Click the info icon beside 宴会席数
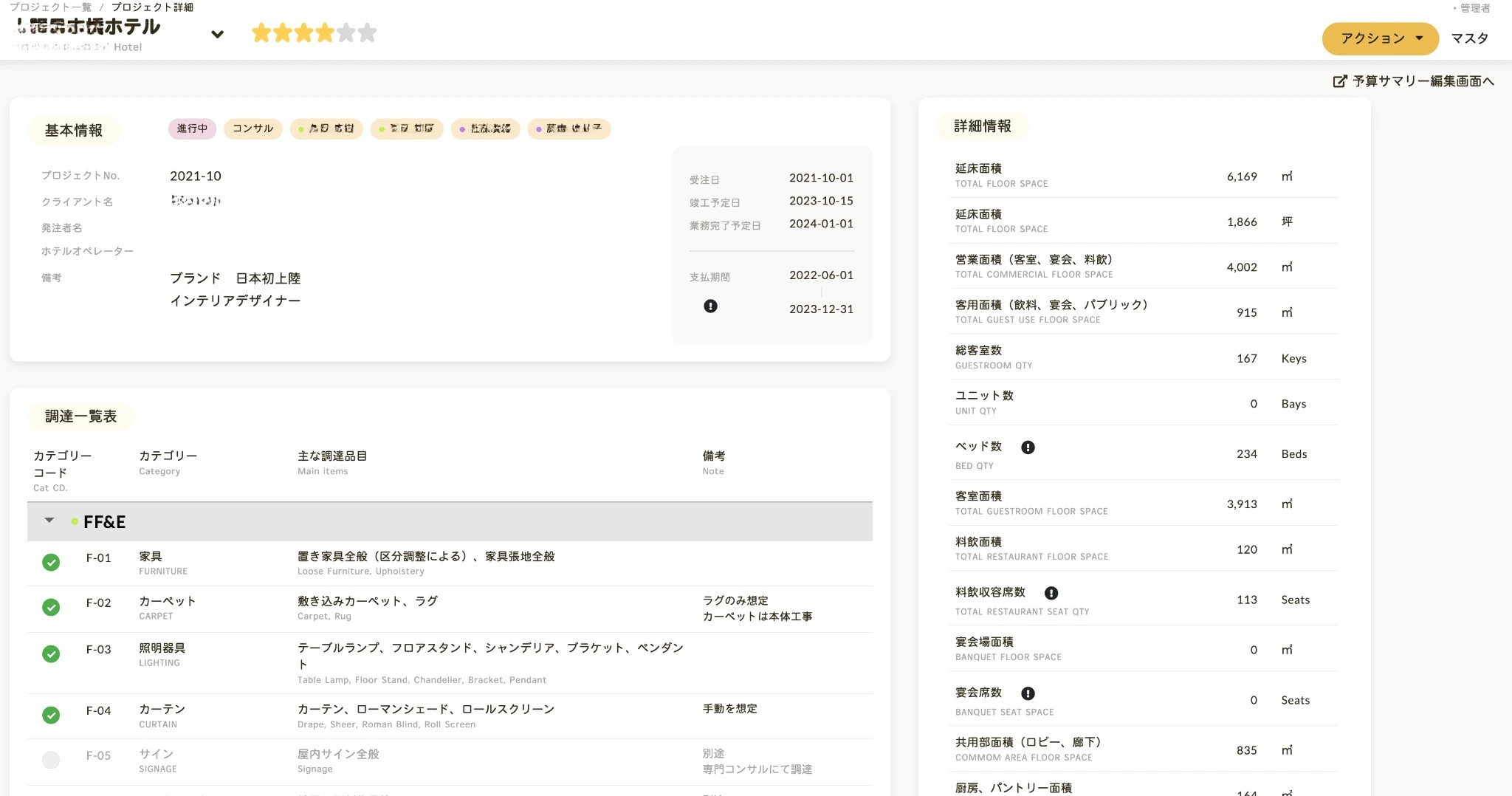Screen dimensions: 1512x796 1028,693
